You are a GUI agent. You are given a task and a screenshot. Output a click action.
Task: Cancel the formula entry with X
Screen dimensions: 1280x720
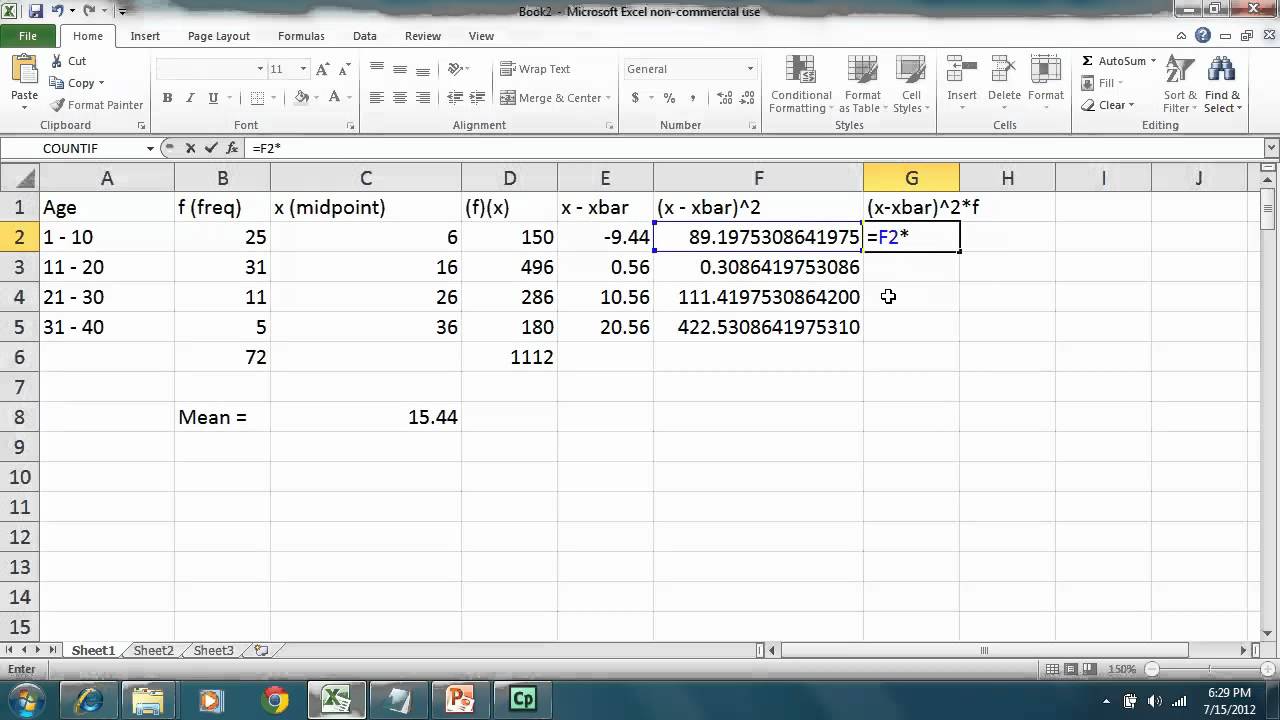[191, 148]
